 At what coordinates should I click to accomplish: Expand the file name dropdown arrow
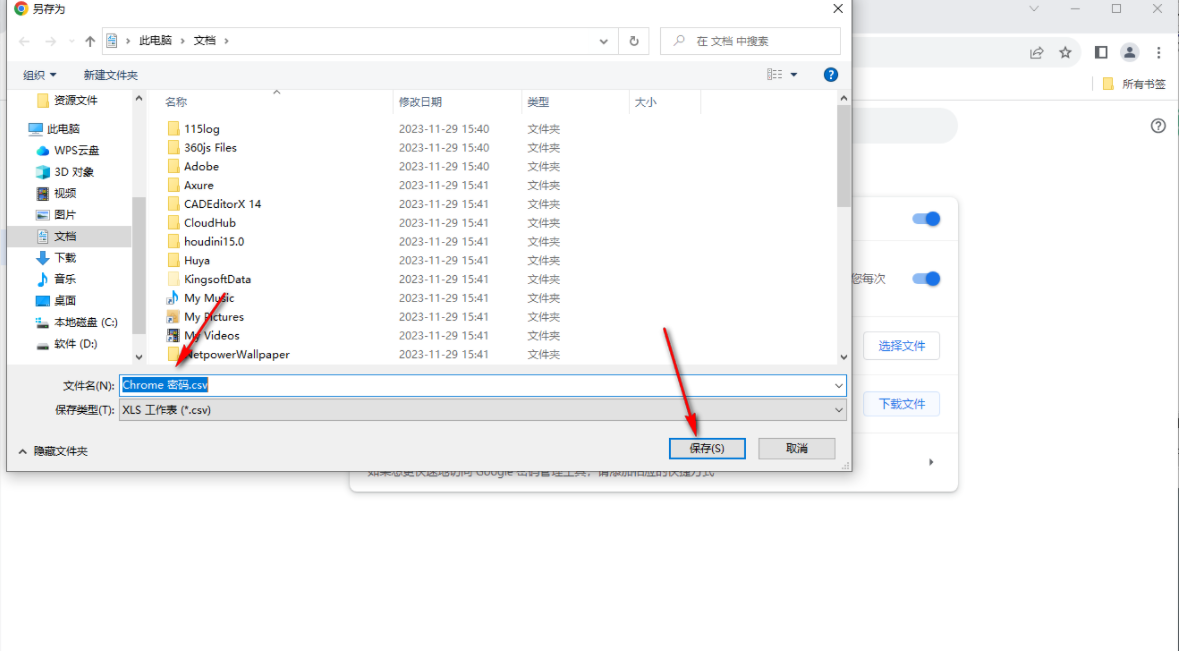pos(838,386)
